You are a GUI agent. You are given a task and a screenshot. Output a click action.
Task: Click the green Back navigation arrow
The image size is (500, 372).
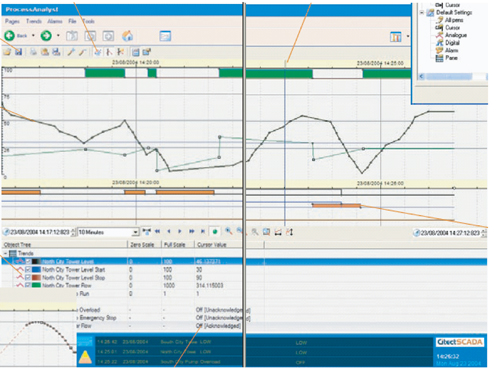(9, 35)
